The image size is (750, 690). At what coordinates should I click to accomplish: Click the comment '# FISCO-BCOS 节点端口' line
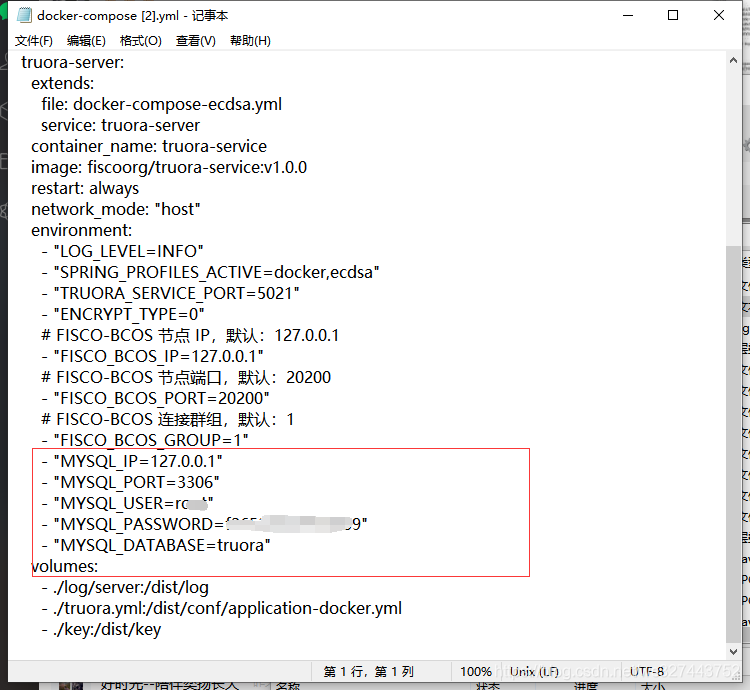pyautogui.click(x=186, y=378)
